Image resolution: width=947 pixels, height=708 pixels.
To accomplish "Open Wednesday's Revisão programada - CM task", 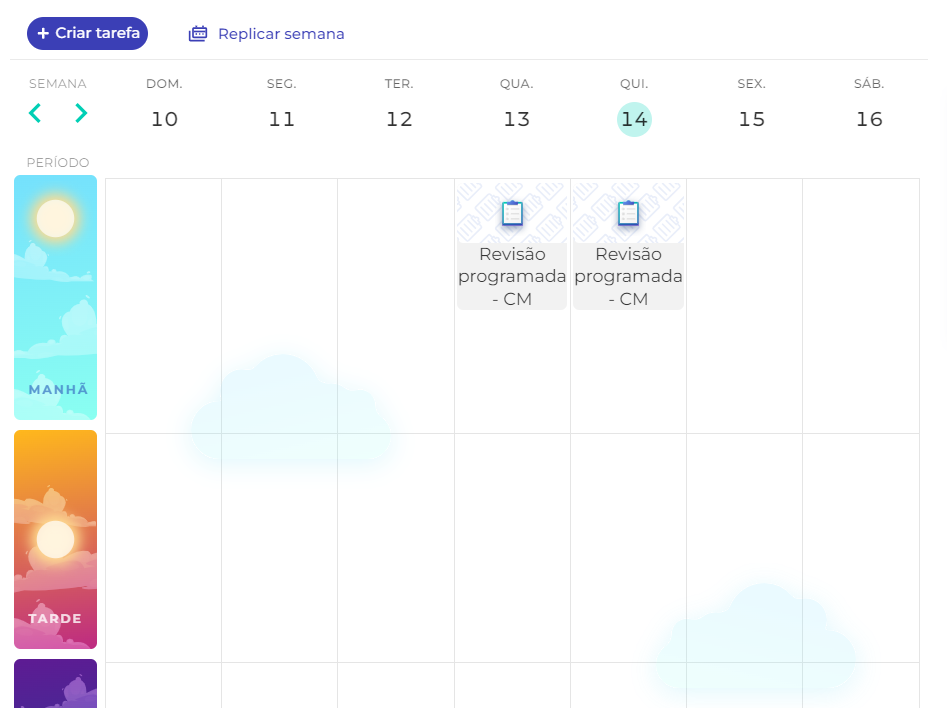I will tap(512, 246).
